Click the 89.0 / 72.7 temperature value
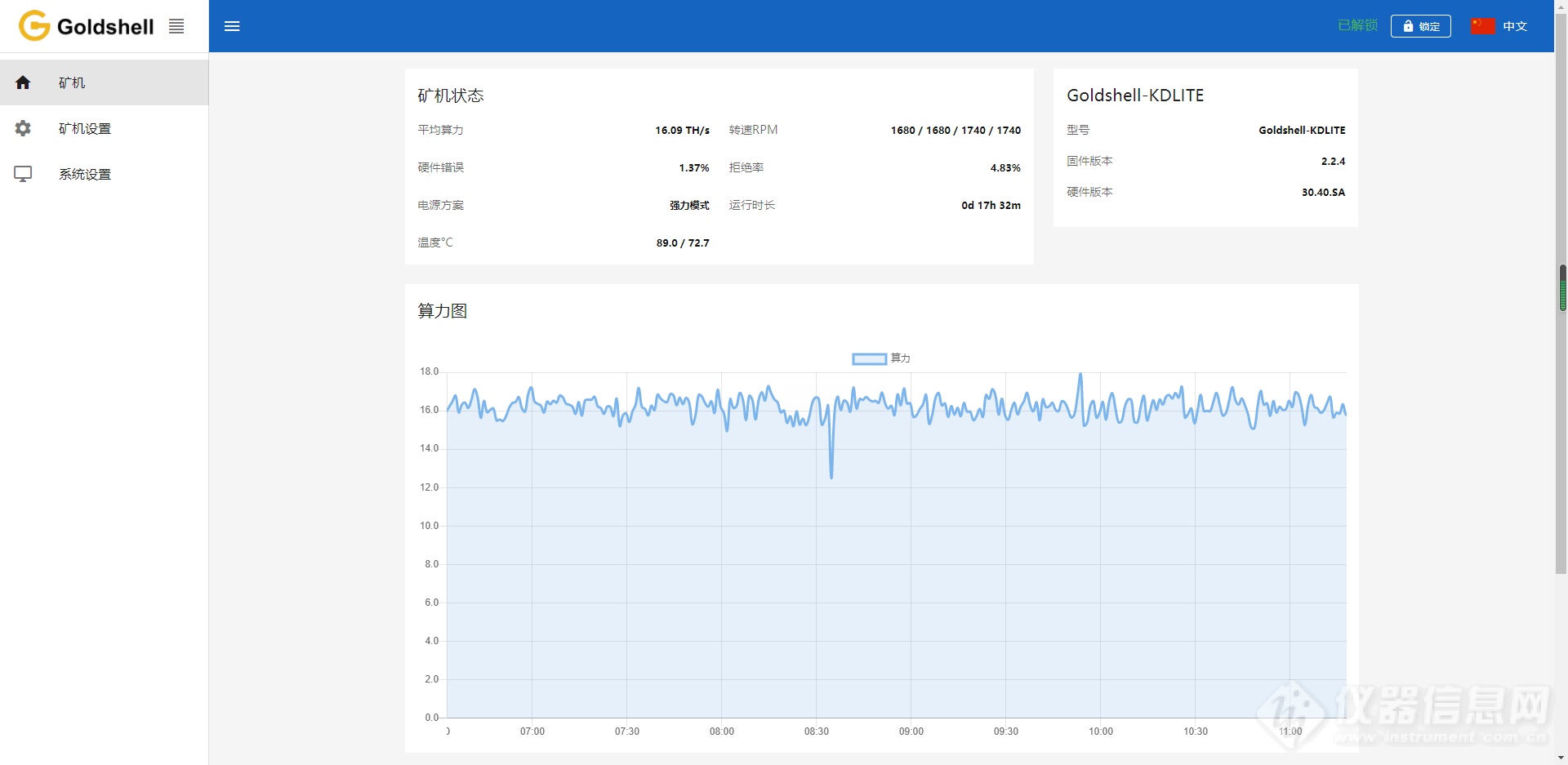This screenshot has height=765, width=1568. tap(683, 242)
